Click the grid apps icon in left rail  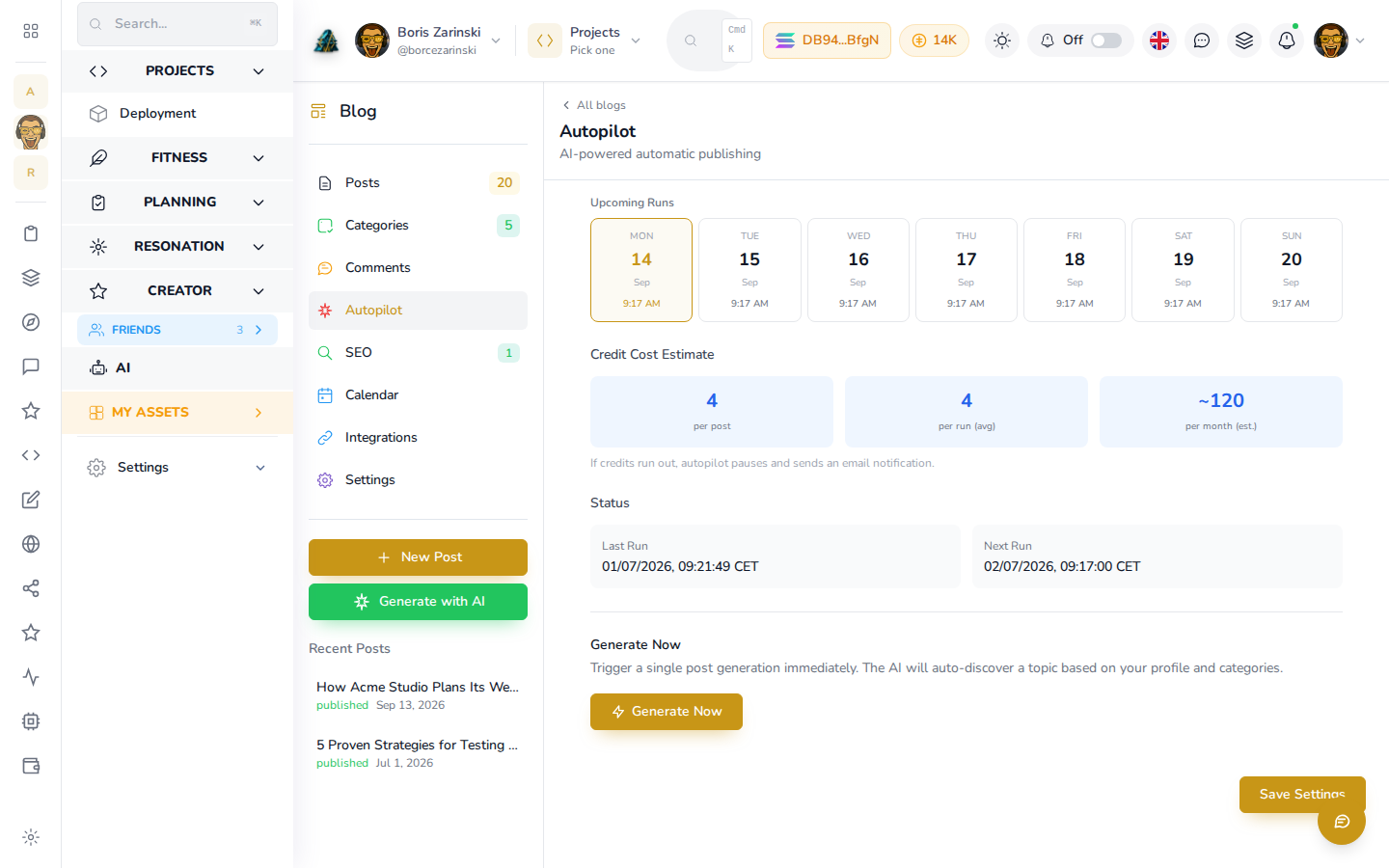(x=31, y=31)
